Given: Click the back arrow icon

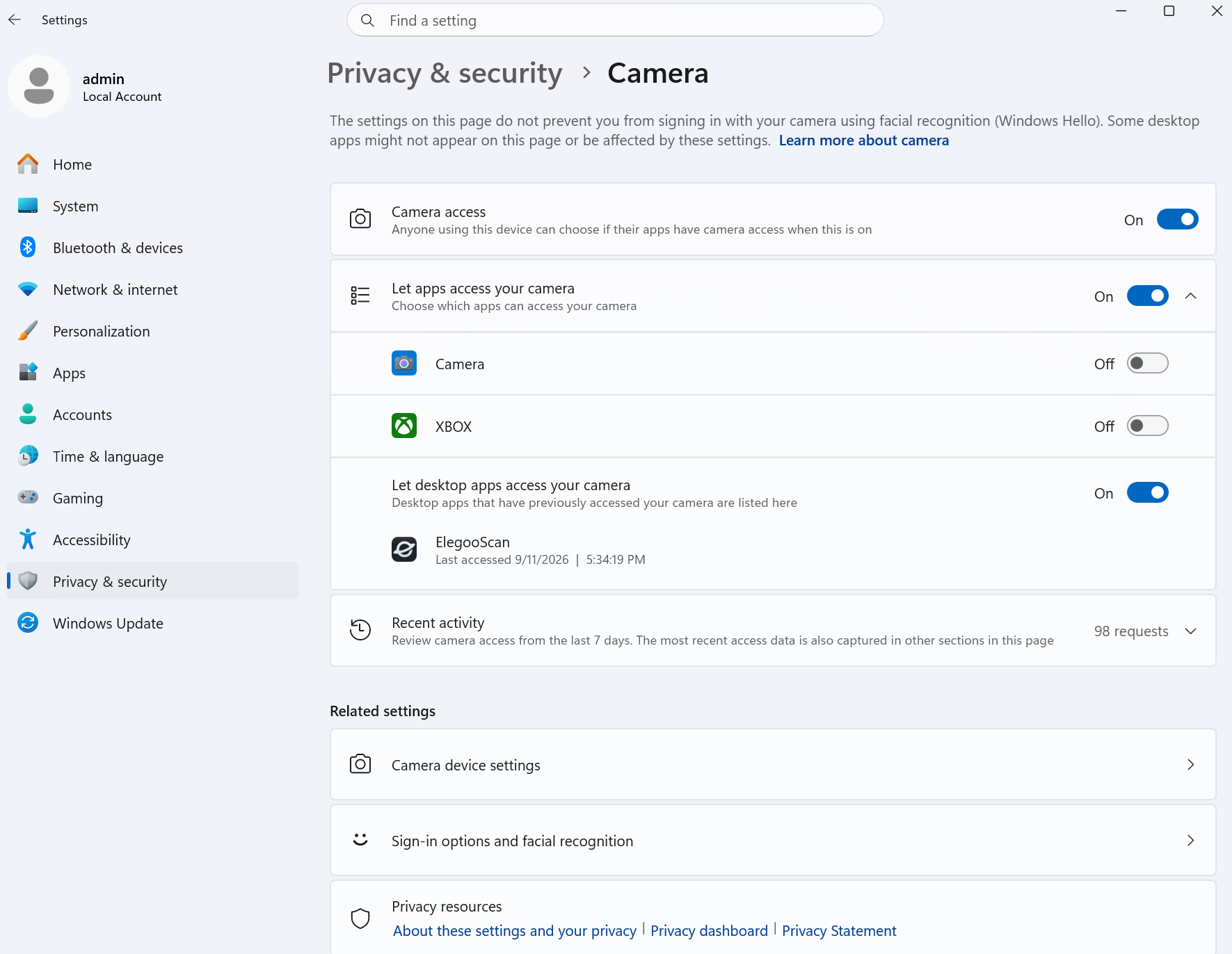Looking at the screenshot, I should tap(15, 20).
